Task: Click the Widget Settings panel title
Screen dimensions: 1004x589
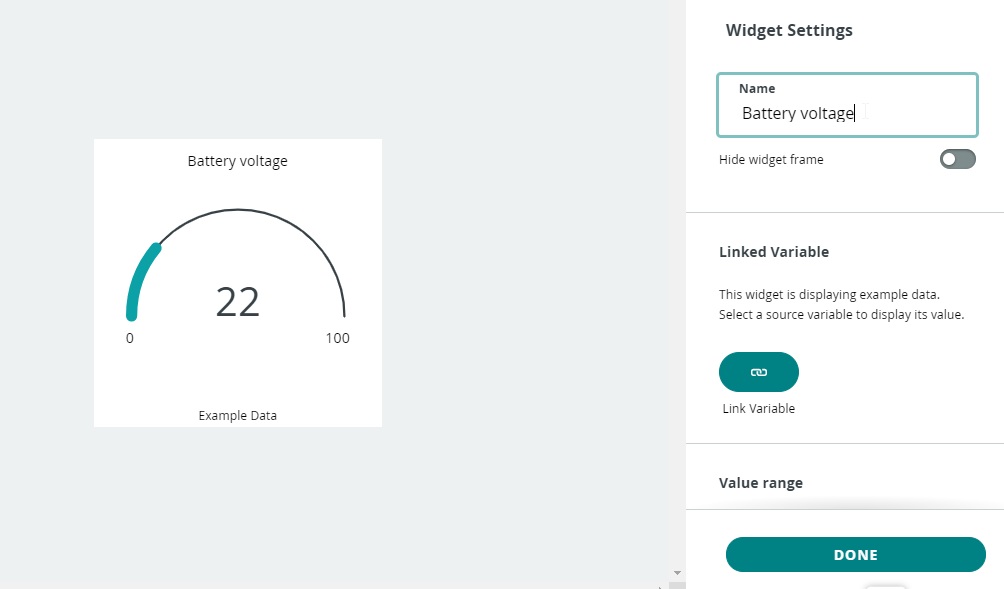Action: pos(789,30)
